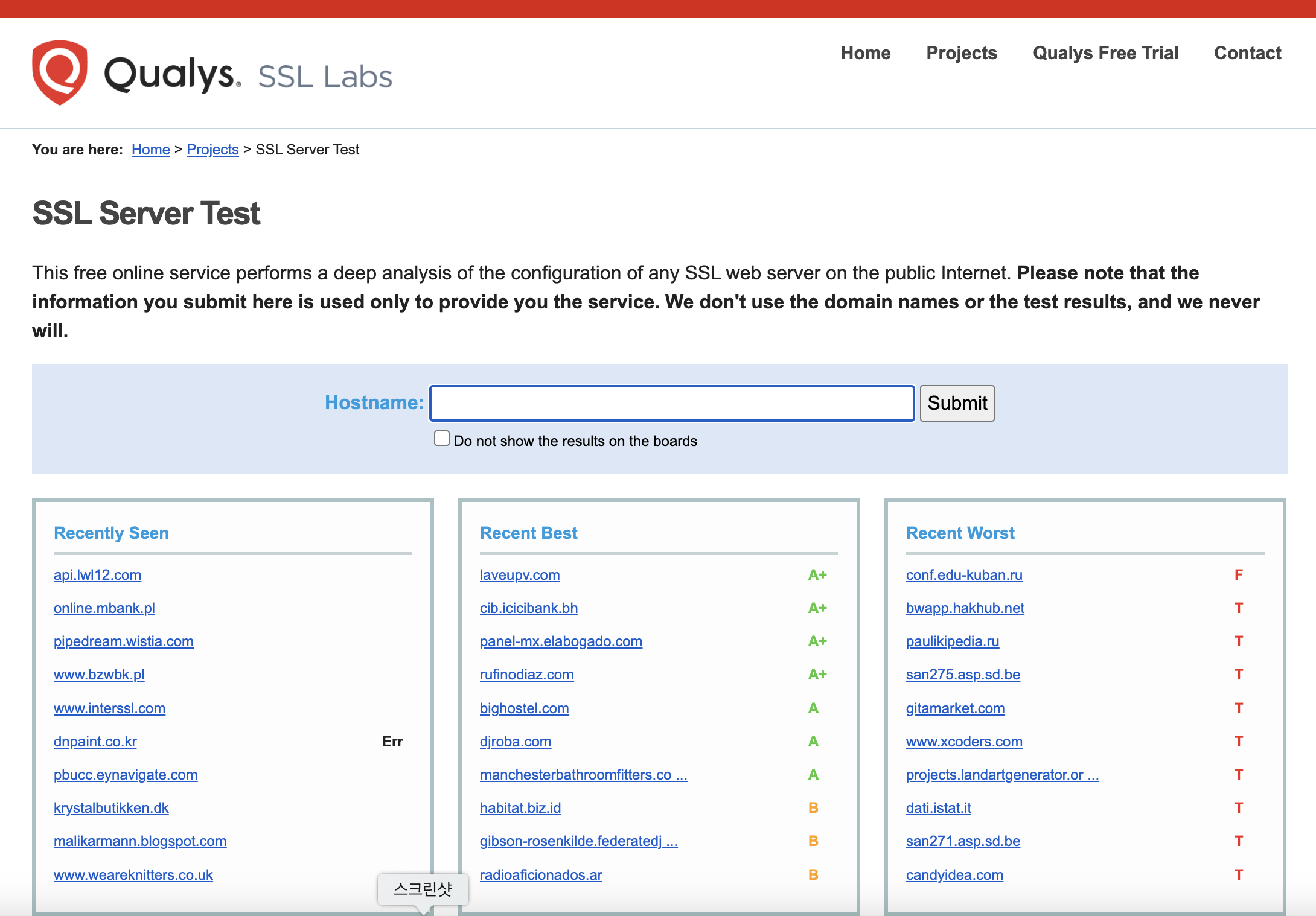
Task: Open the Home breadcrumb link
Action: click(x=150, y=150)
